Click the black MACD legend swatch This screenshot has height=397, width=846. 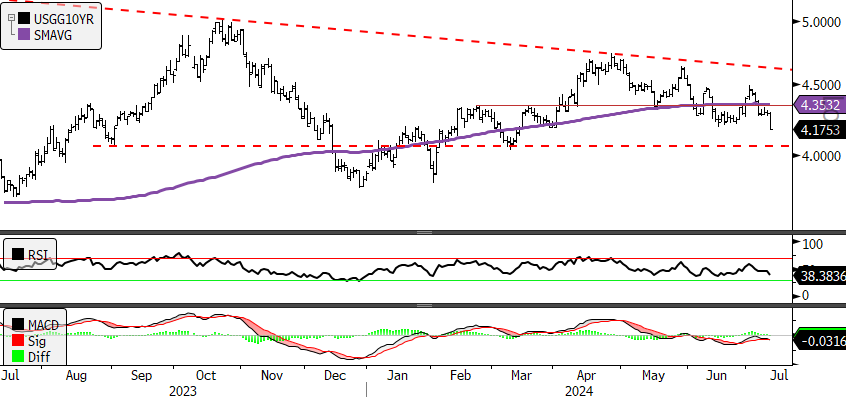[x=18, y=325]
